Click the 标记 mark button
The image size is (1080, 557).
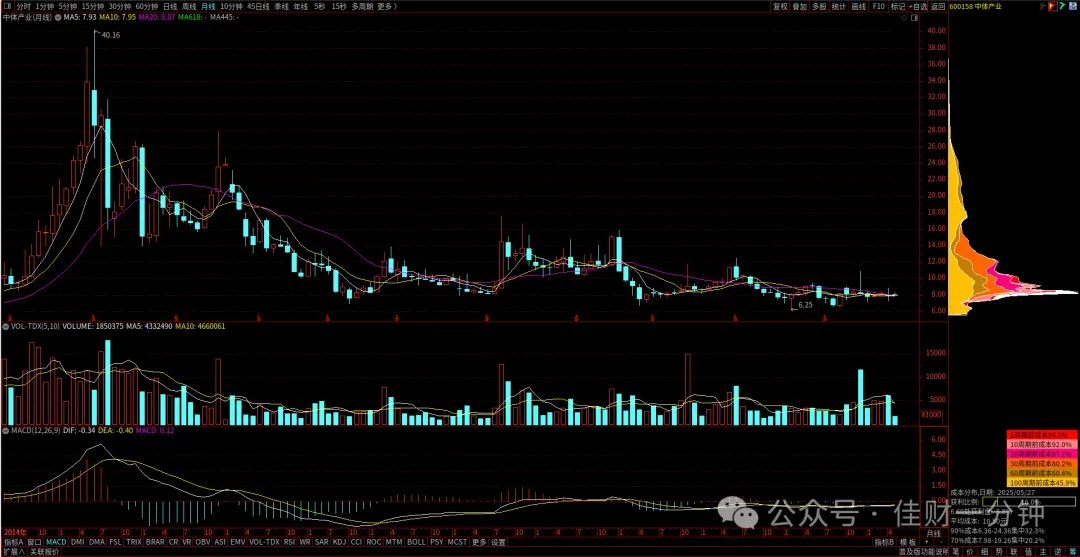(898, 6)
